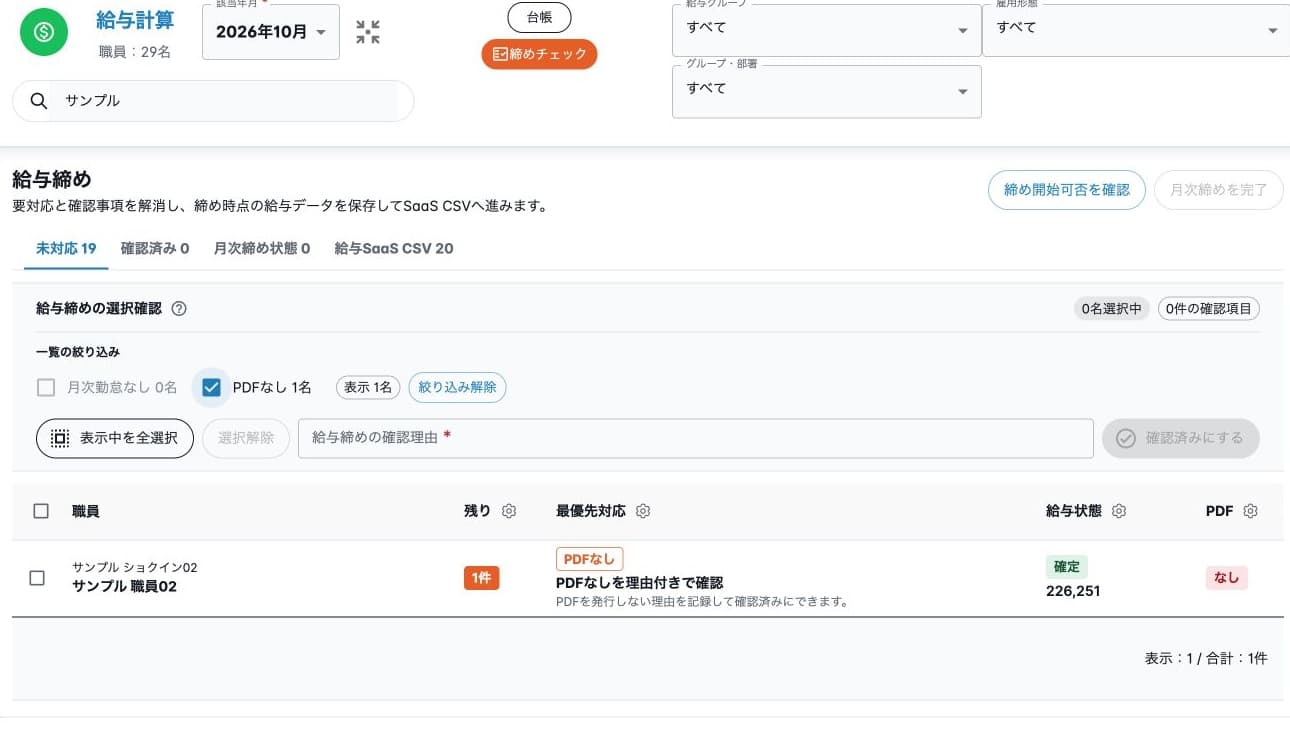The image size is (1290, 750).
Task: Expand the 雇用形態 dropdown
Action: 1136,30
